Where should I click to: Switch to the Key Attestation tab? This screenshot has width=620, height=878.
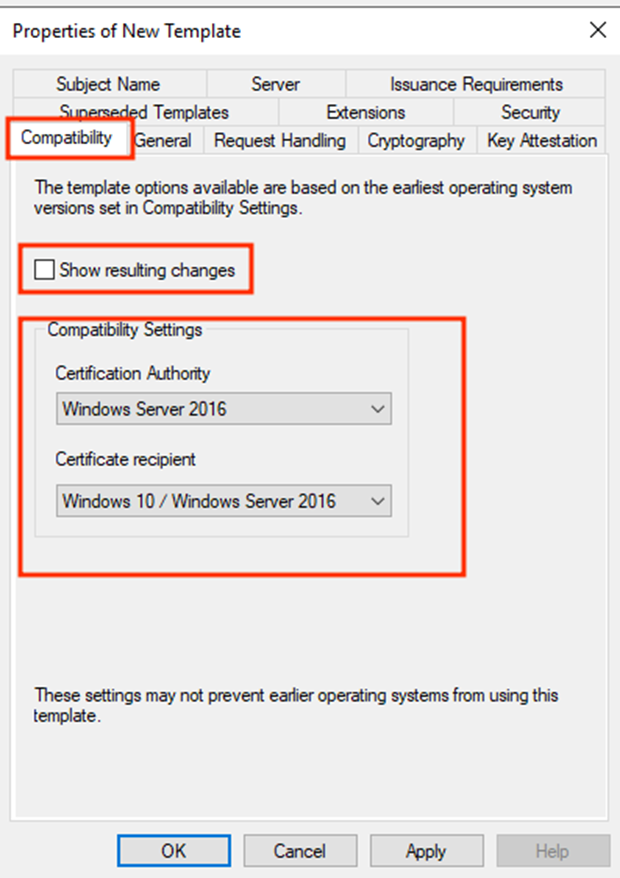542,140
